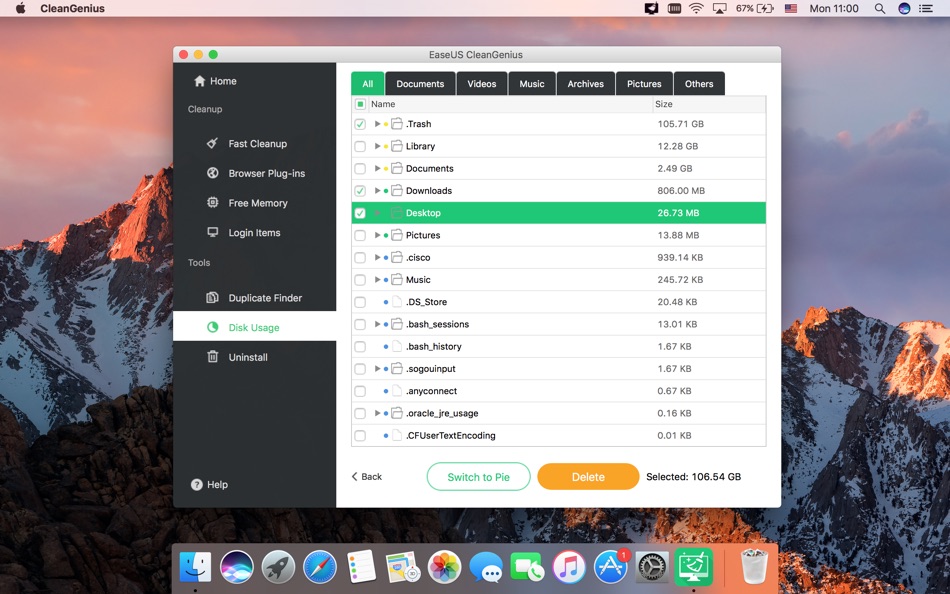This screenshot has height=594, width=950.
Task: Open Safari from the dock
Action: [x=320, y=567]
